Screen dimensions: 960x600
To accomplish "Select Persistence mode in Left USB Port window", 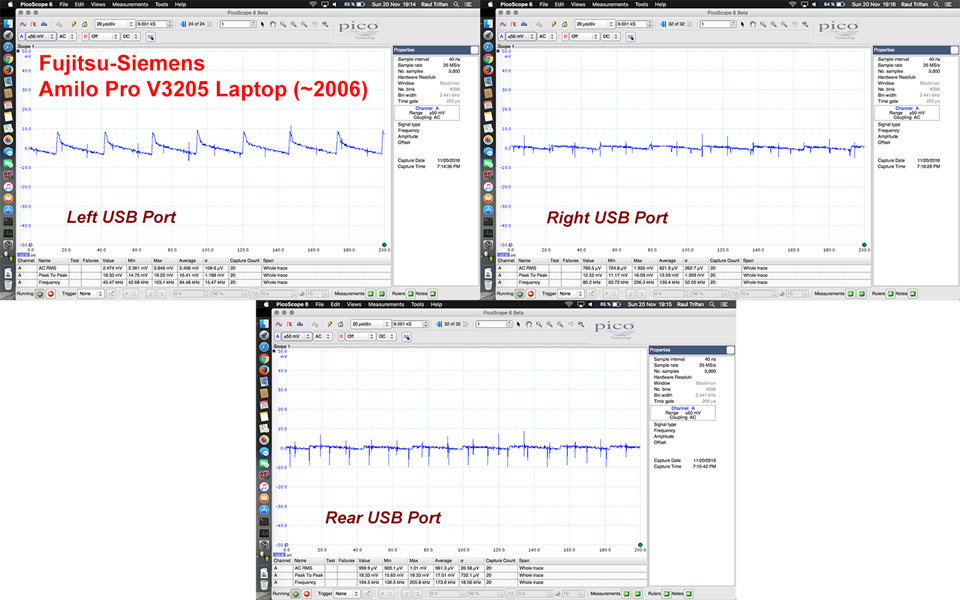I will coord(33,24).
